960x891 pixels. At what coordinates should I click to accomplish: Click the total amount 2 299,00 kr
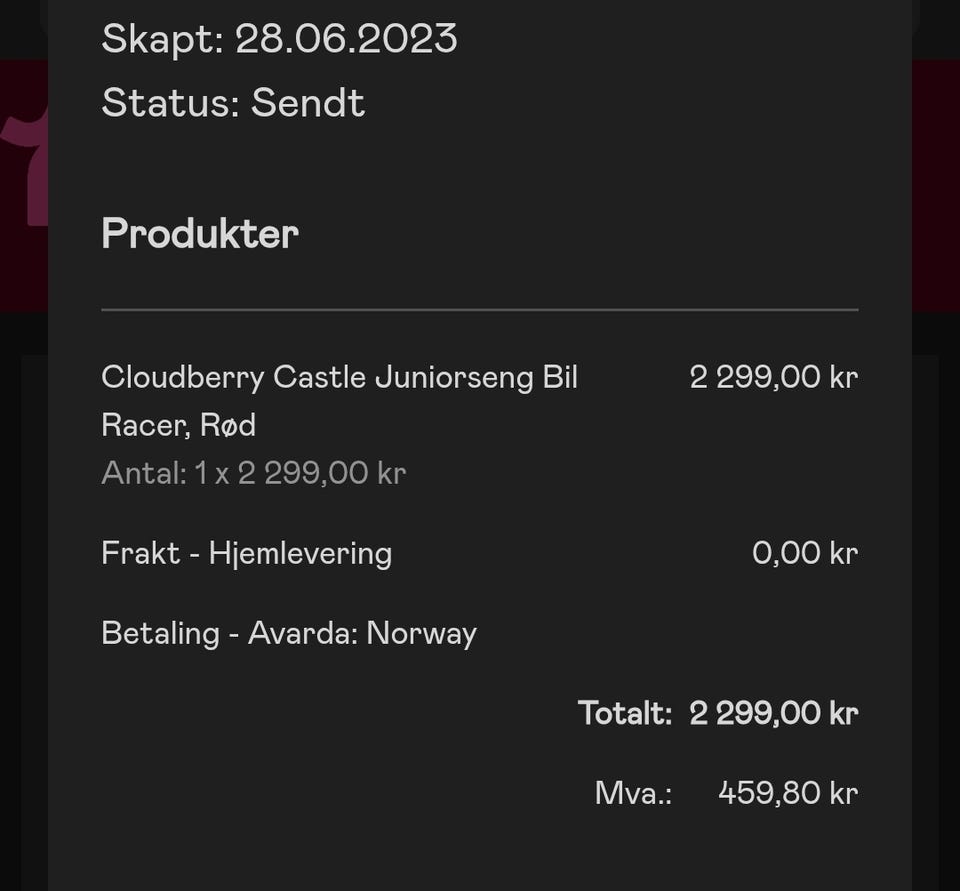774,713
